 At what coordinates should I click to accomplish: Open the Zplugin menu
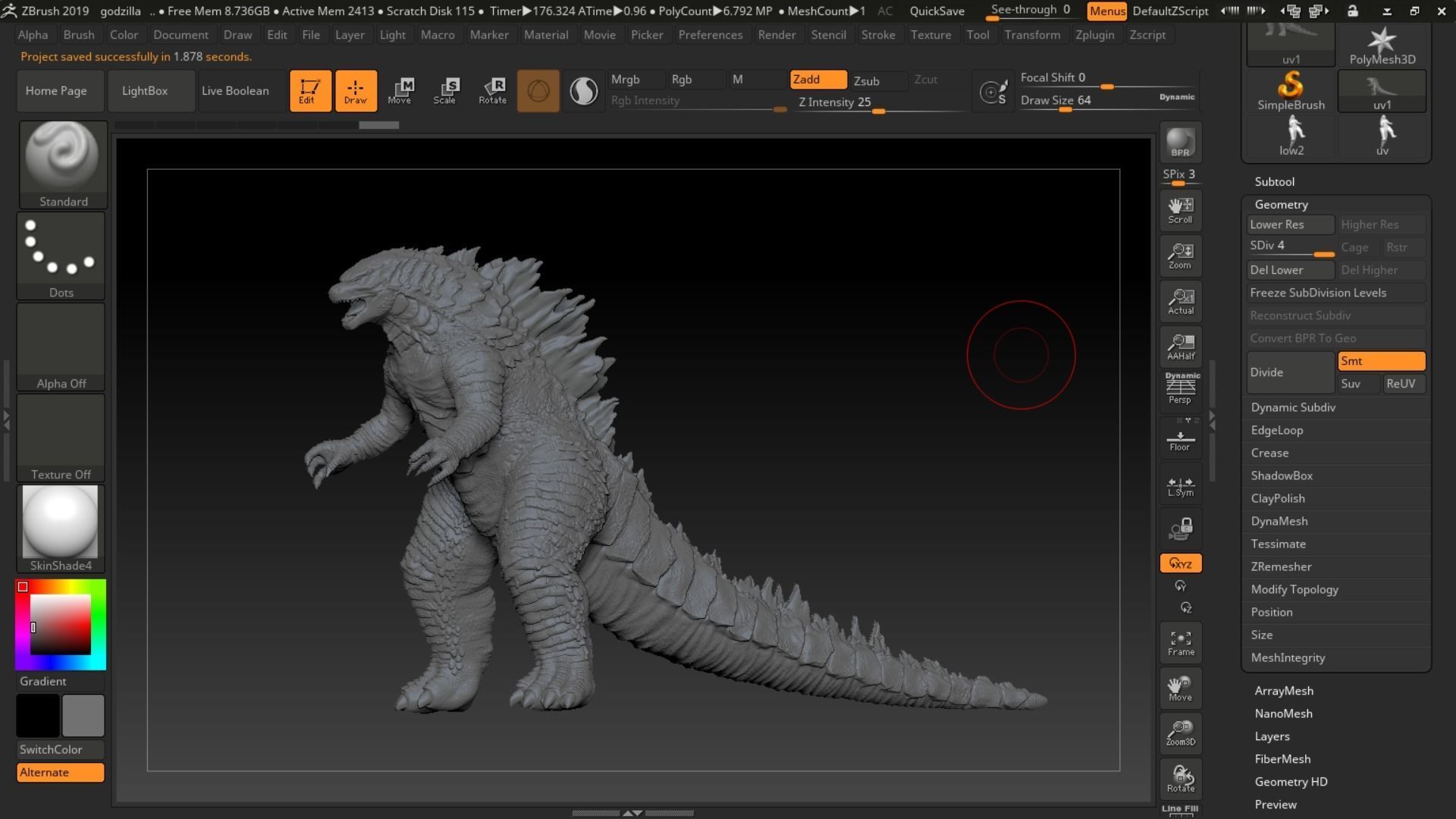[1095, 35]
